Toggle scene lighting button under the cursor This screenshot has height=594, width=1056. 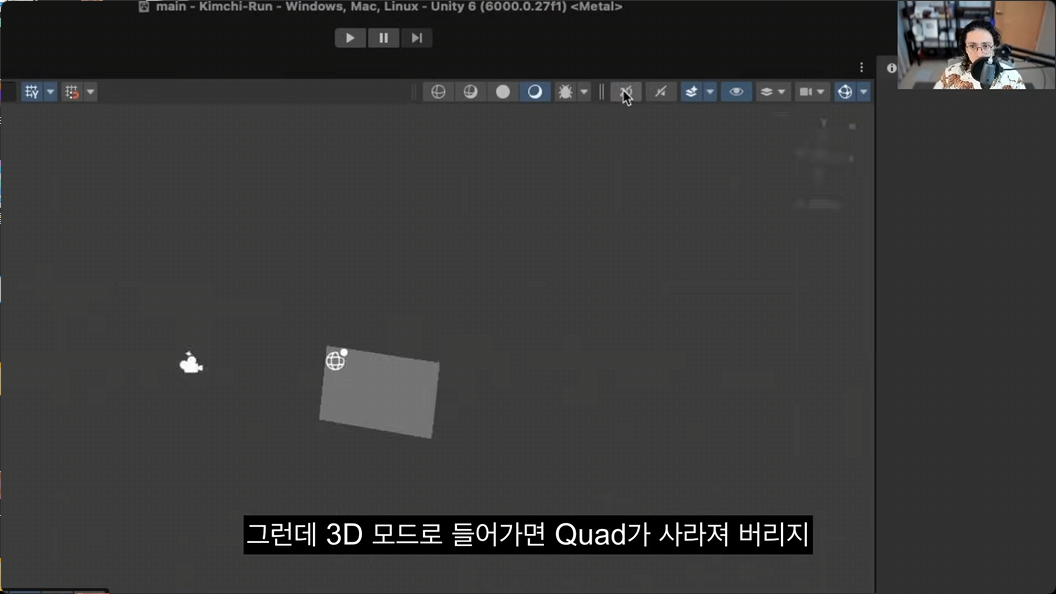coord(626,92)
